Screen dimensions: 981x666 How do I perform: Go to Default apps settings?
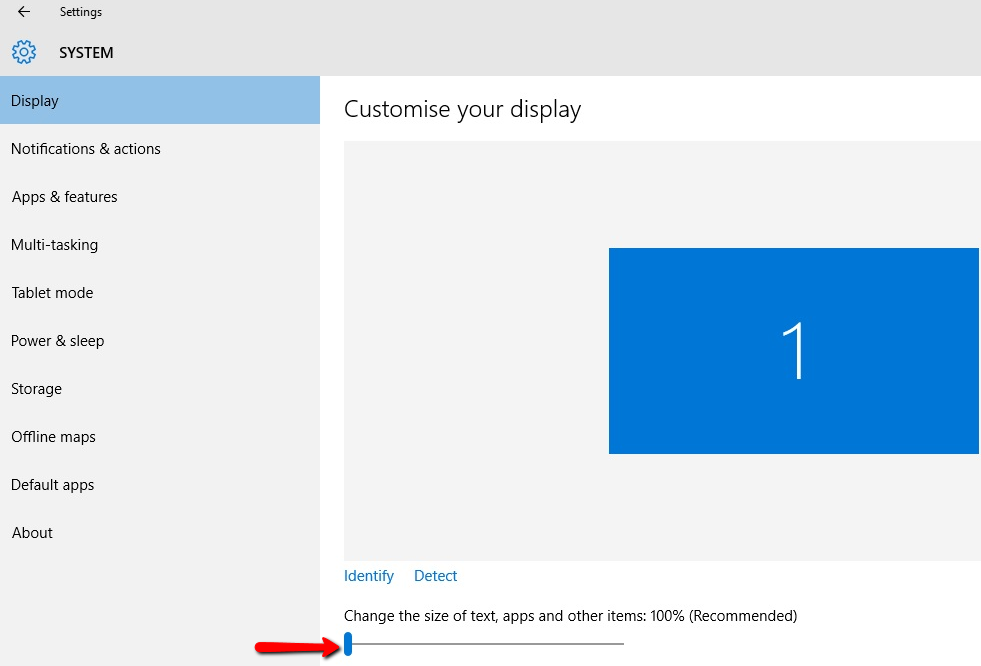53,485
